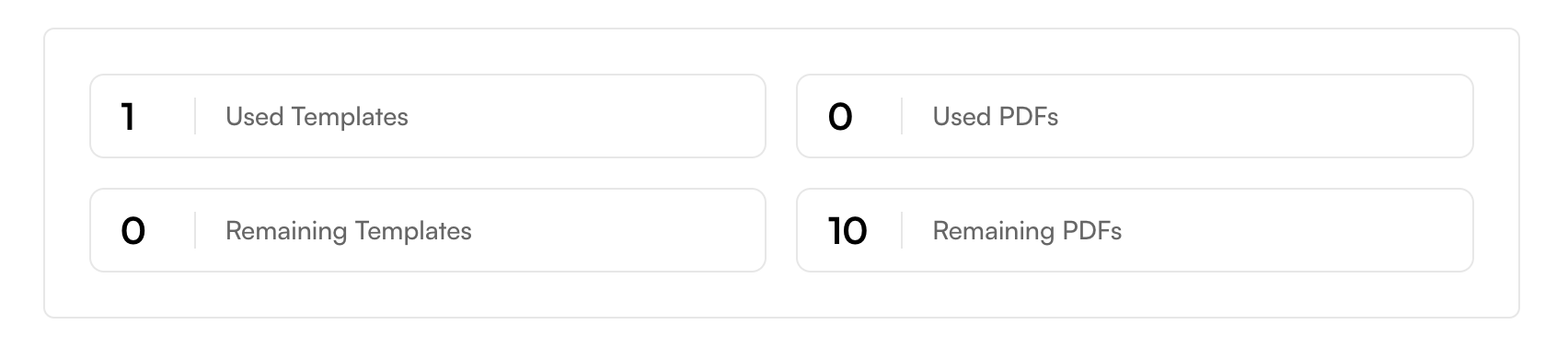Click the "Remaining PDFs" label text

click(x=1027, y=231)
